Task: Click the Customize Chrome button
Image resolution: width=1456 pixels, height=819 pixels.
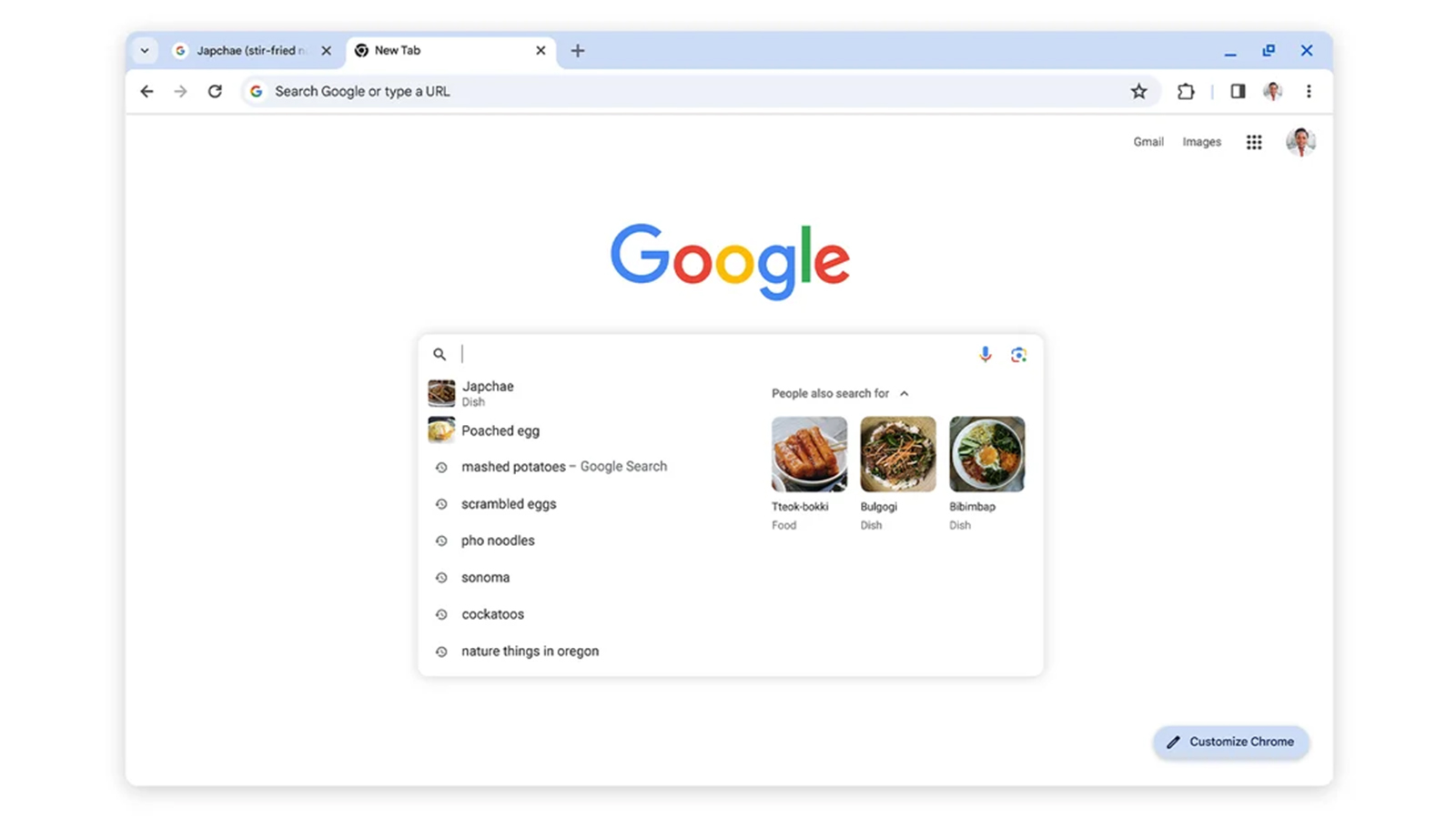Action: click(1231, 742)
